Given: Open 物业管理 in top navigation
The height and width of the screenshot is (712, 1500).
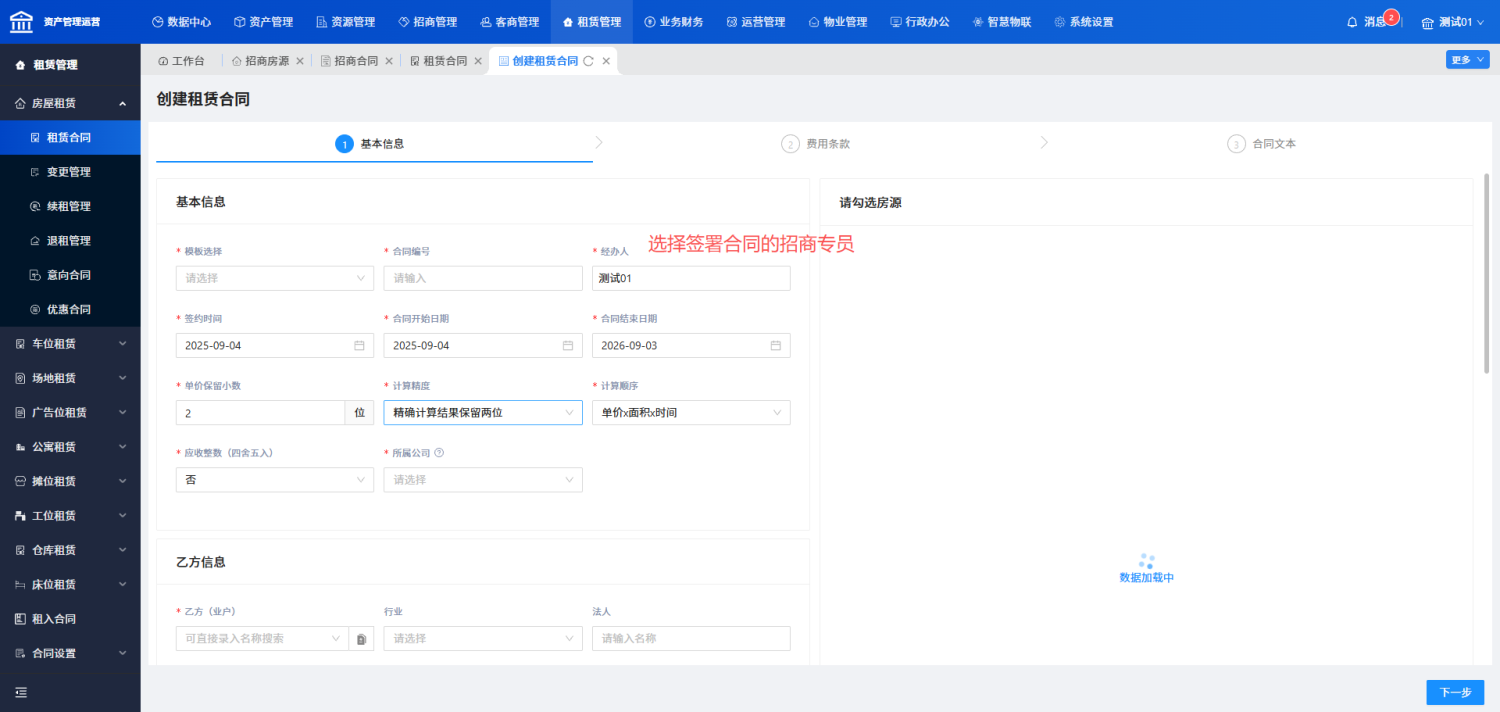Looking at the screenshot, I should coord(837,22).
